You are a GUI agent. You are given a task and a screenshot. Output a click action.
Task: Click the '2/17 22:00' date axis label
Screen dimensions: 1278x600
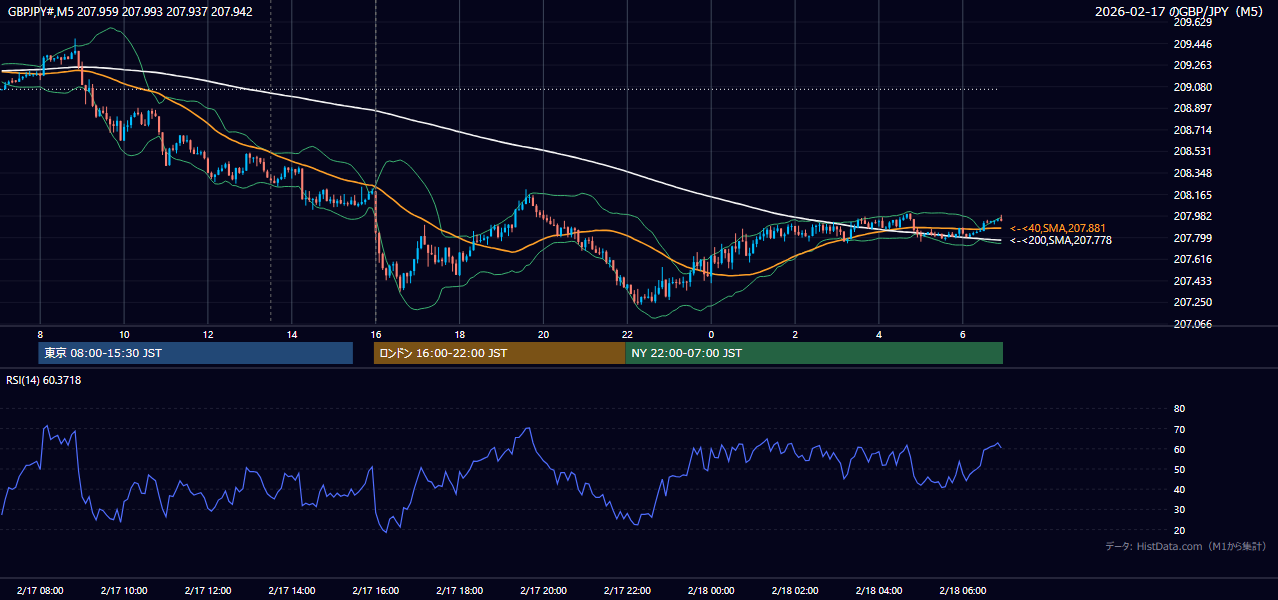tap(628, 590)
